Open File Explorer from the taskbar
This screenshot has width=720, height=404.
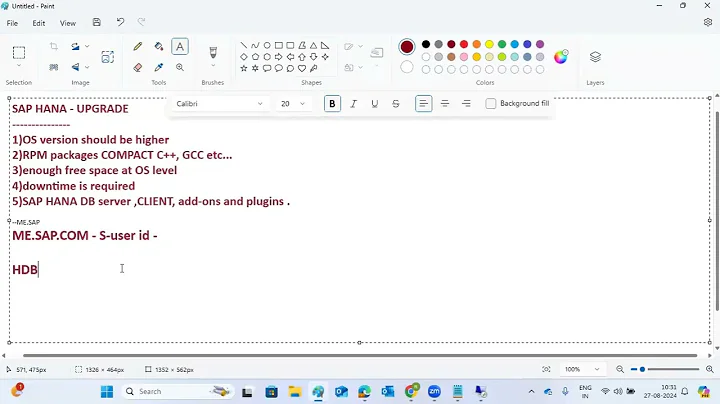[x=295, y=392]
